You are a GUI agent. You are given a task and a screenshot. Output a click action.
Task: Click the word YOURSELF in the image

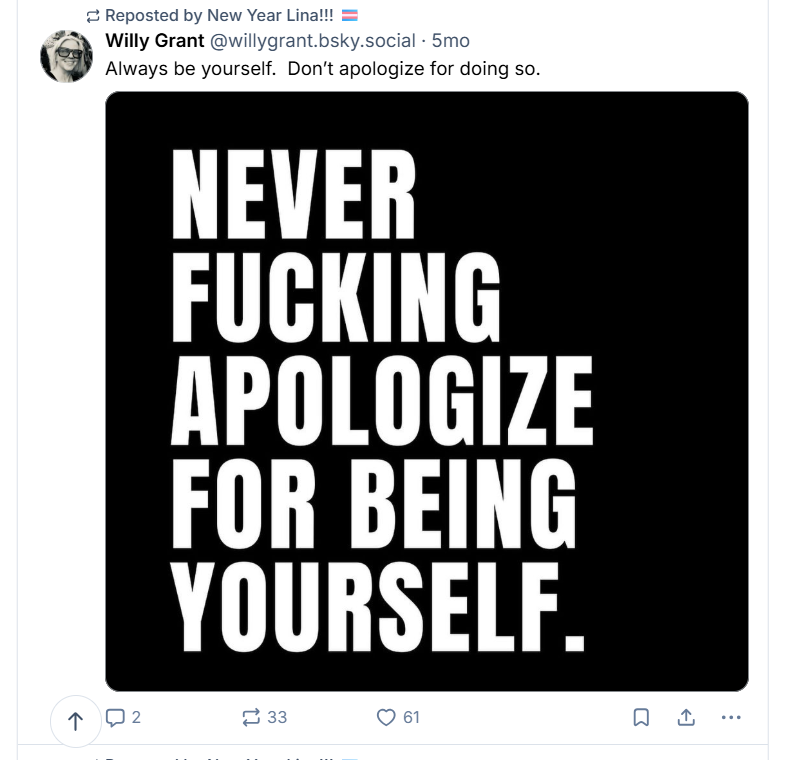[x=378, y=605]
